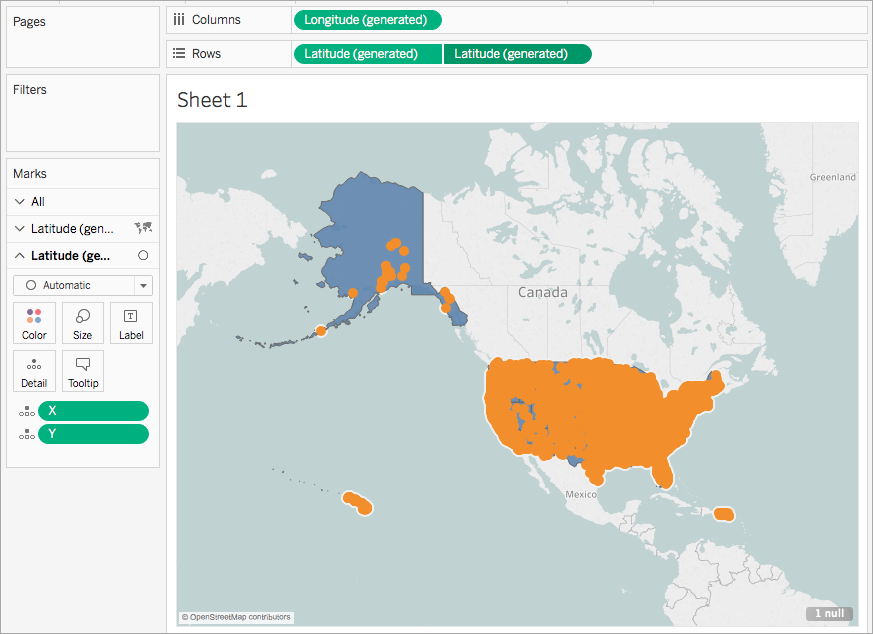Viewport: 873px width, 634px height.
Task: Click the Canada map label
Action: coord(543,292)
